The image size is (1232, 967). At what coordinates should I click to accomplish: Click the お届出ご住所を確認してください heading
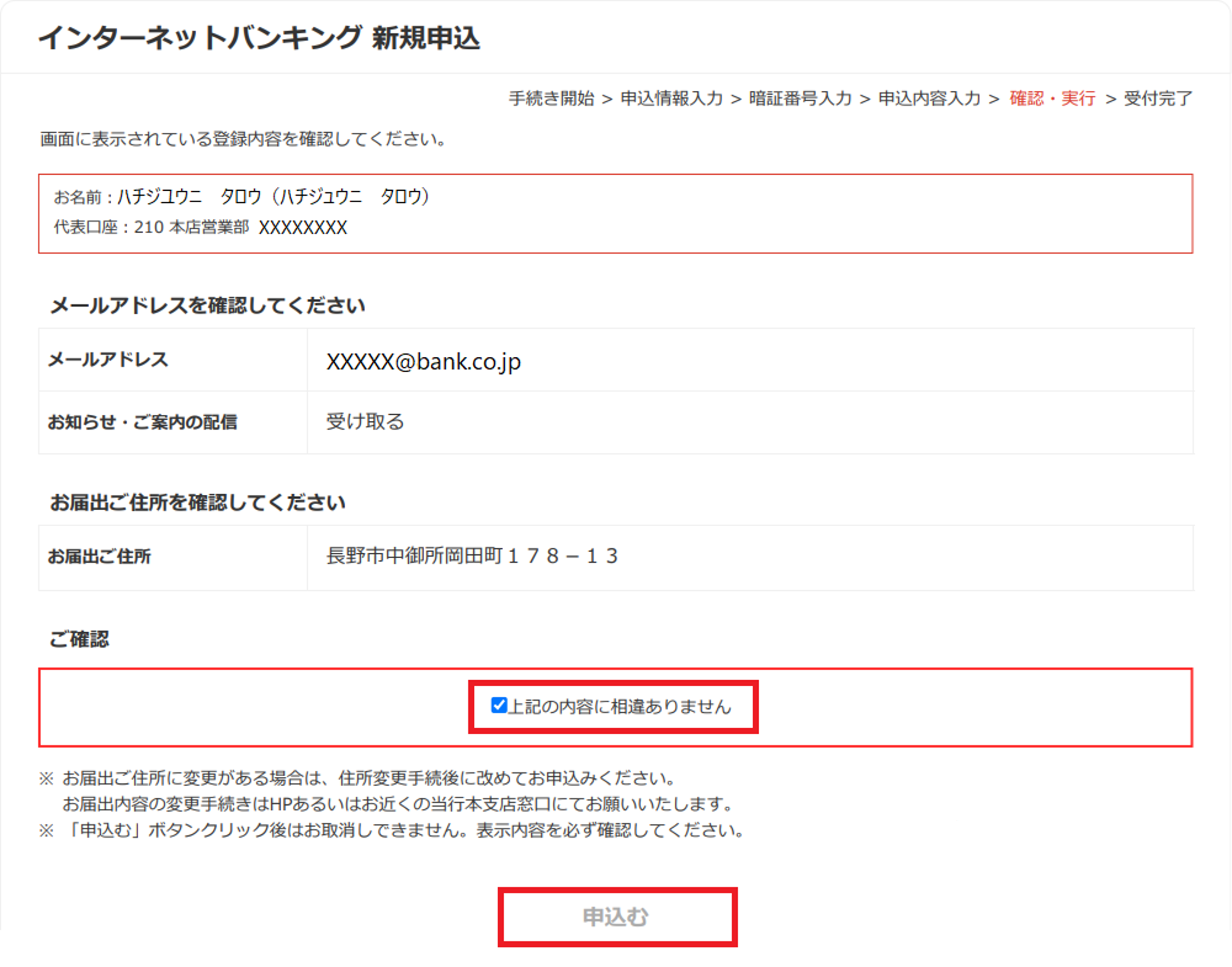(x=198, y=502)
